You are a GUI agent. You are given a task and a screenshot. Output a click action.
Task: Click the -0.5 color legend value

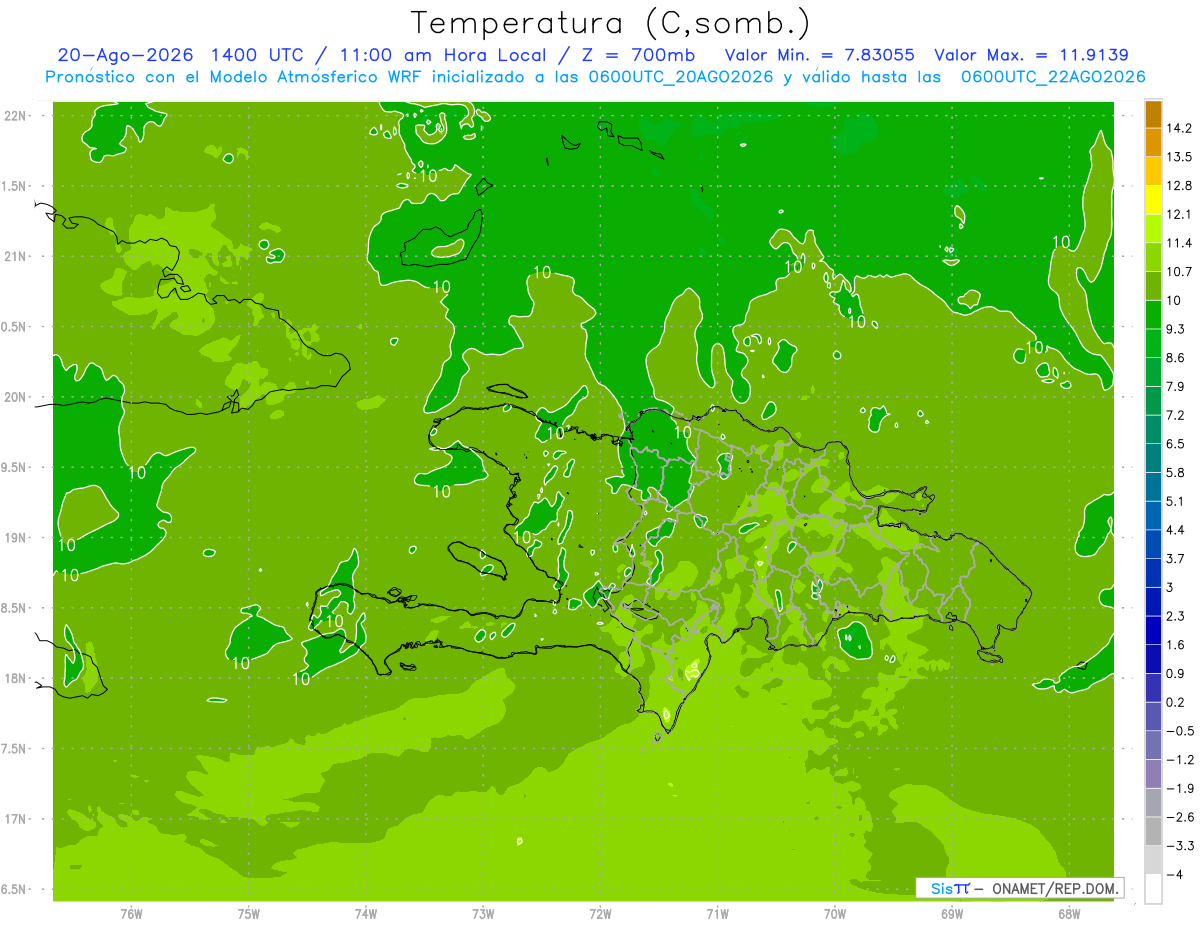coord(1179,731)
